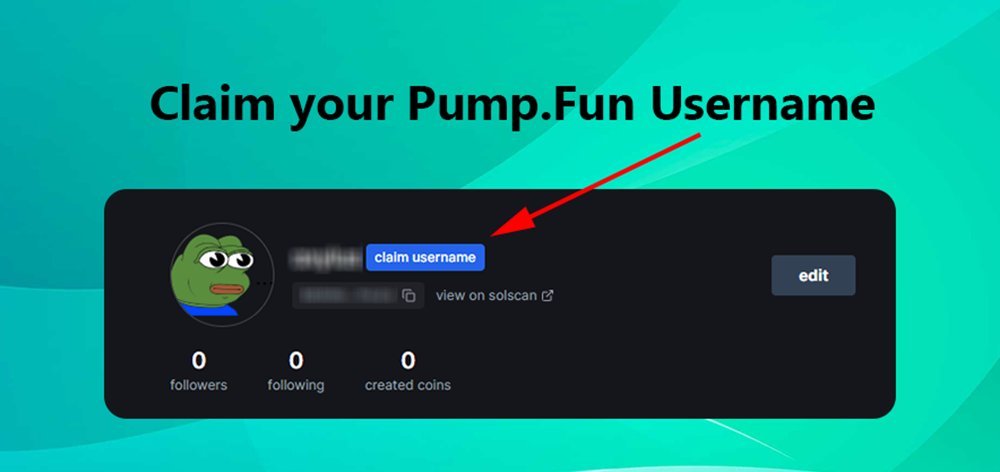Click the blue claim username button
The image size is (1000, 472).
click(425, 258)
